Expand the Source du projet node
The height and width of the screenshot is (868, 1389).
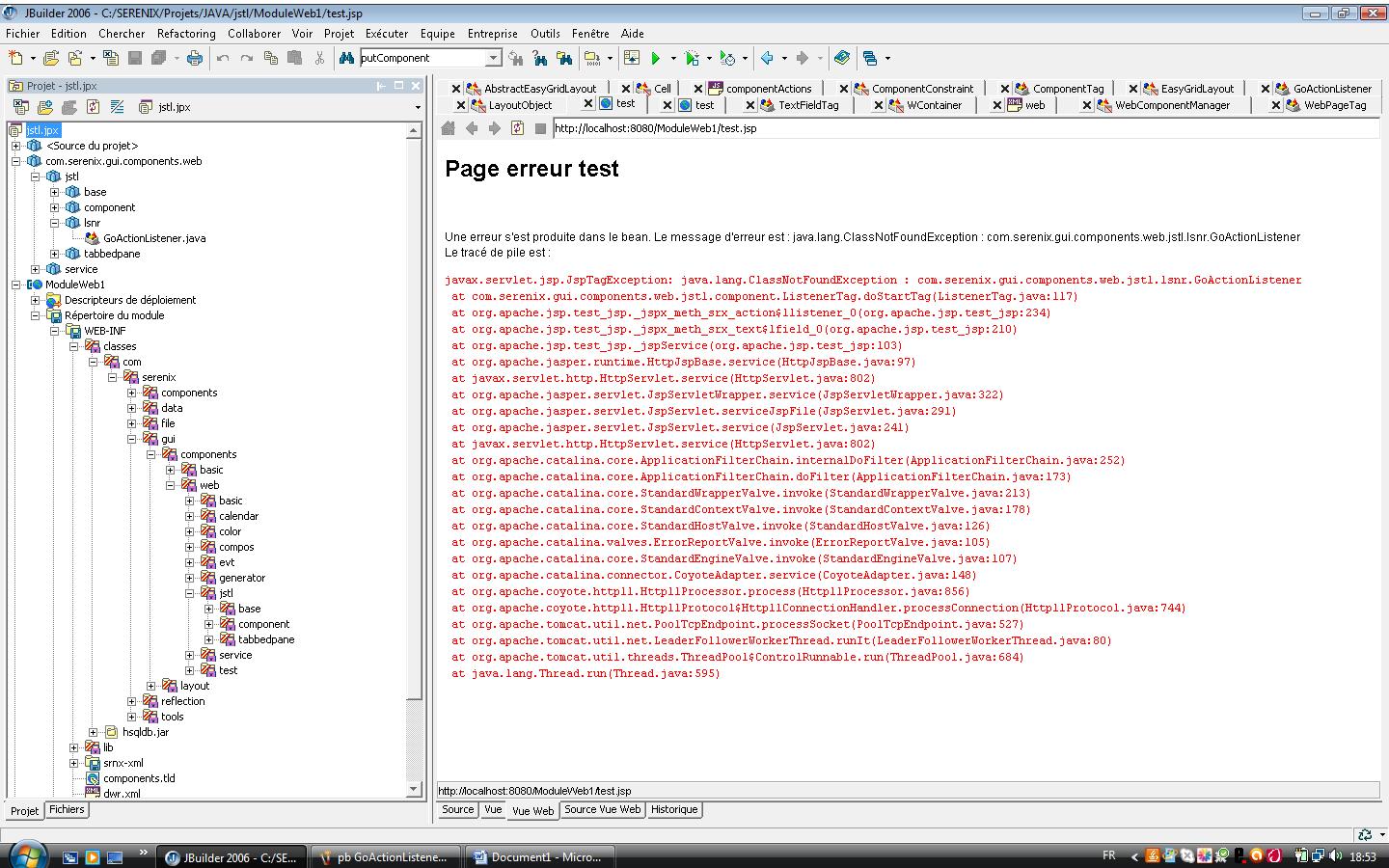[15, 146]
